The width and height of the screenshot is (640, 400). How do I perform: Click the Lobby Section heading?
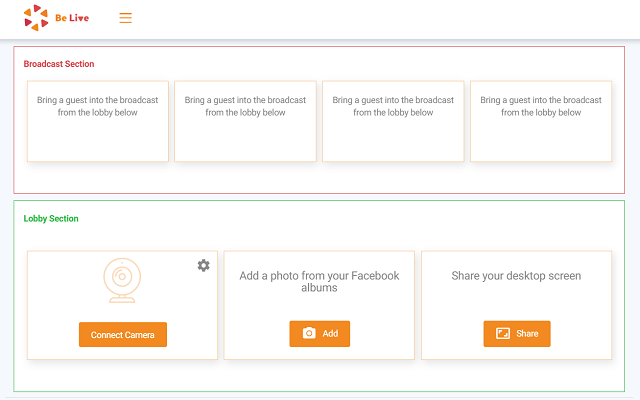pyautogui.click(x=51, y=218)
